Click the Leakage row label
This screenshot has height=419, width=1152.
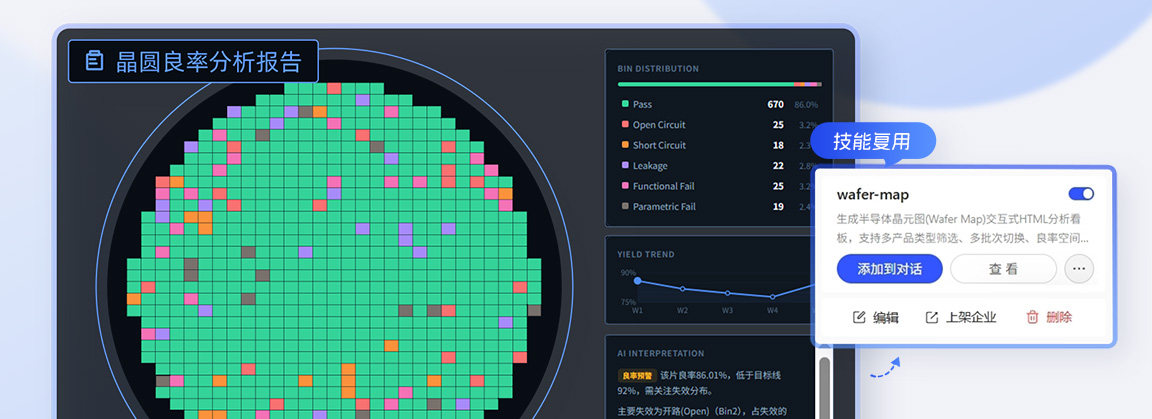(650, 166)
